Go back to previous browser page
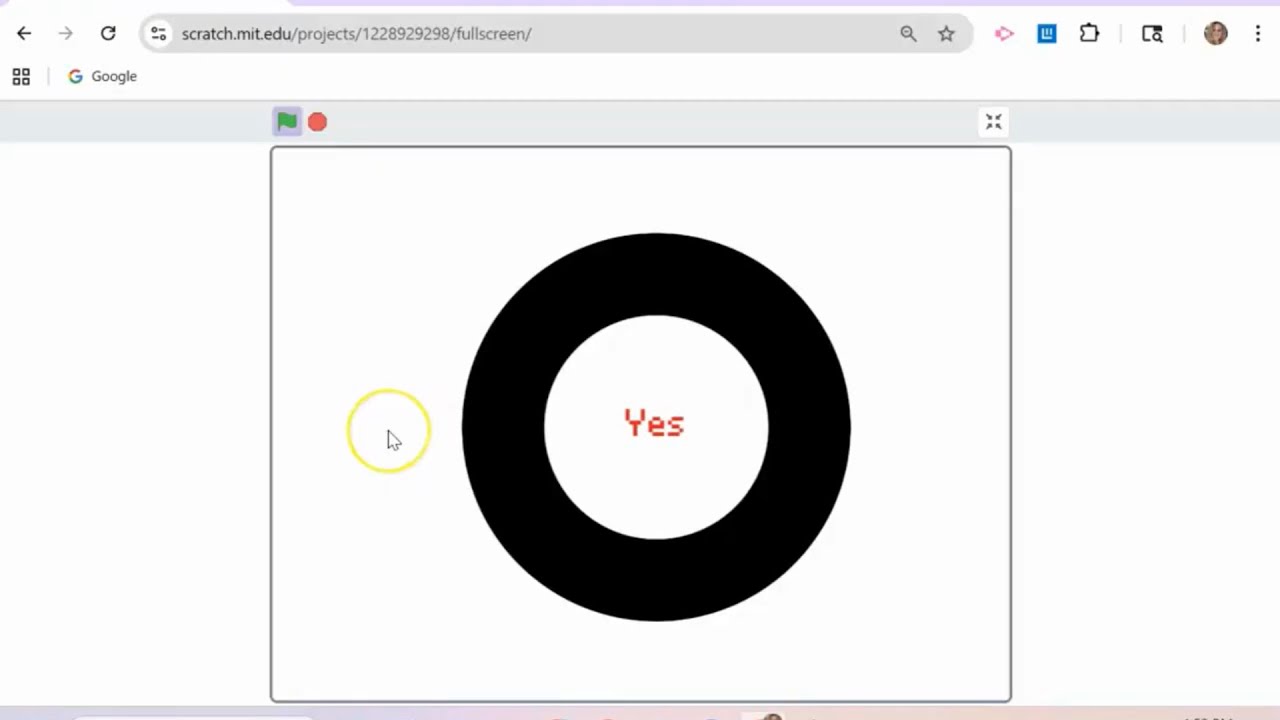Image resolution: width=1280 pixels, height=720 pixels. [24, 34]
